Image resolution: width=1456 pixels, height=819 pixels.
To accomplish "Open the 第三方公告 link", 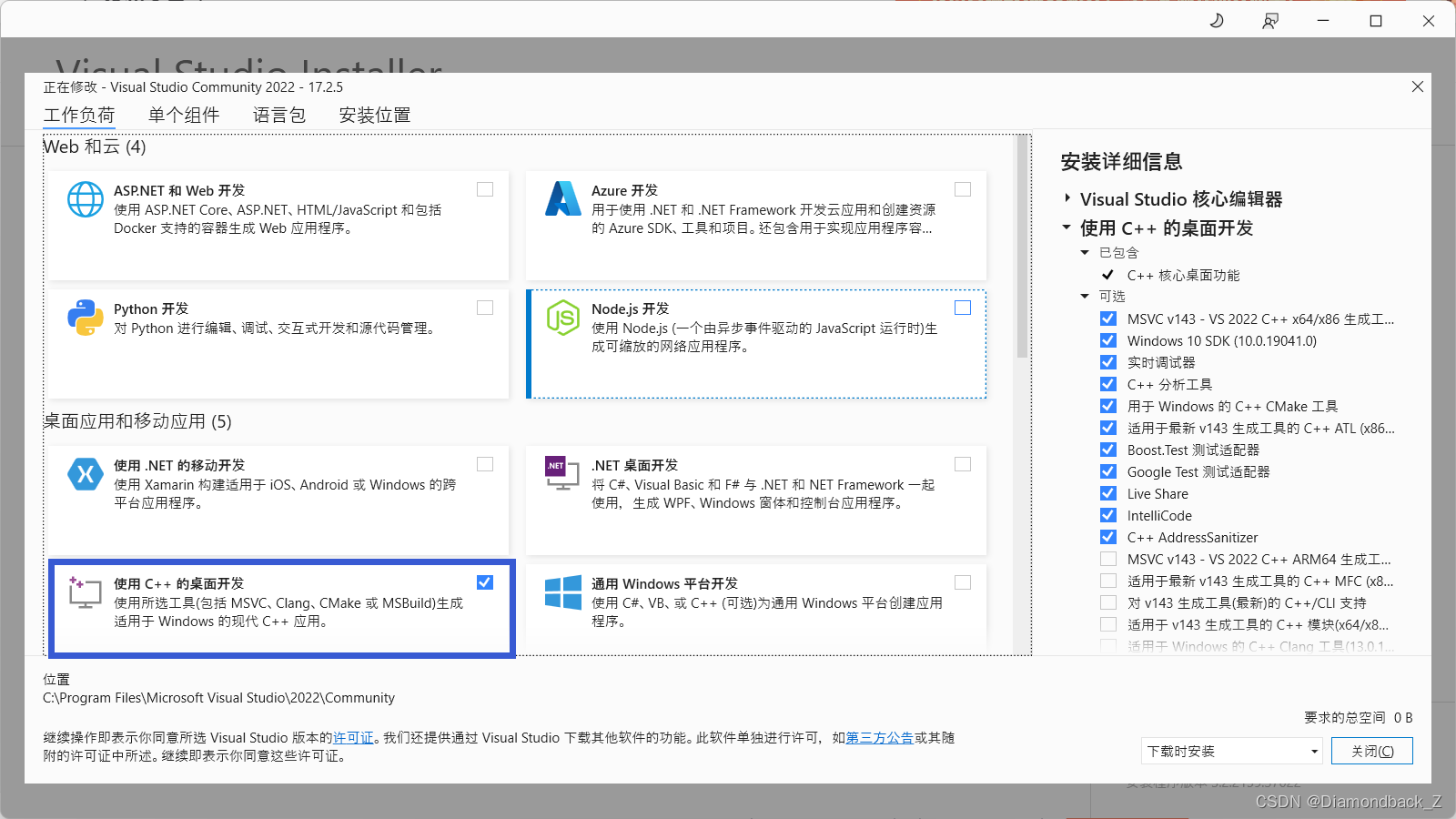I will (880, 738).
